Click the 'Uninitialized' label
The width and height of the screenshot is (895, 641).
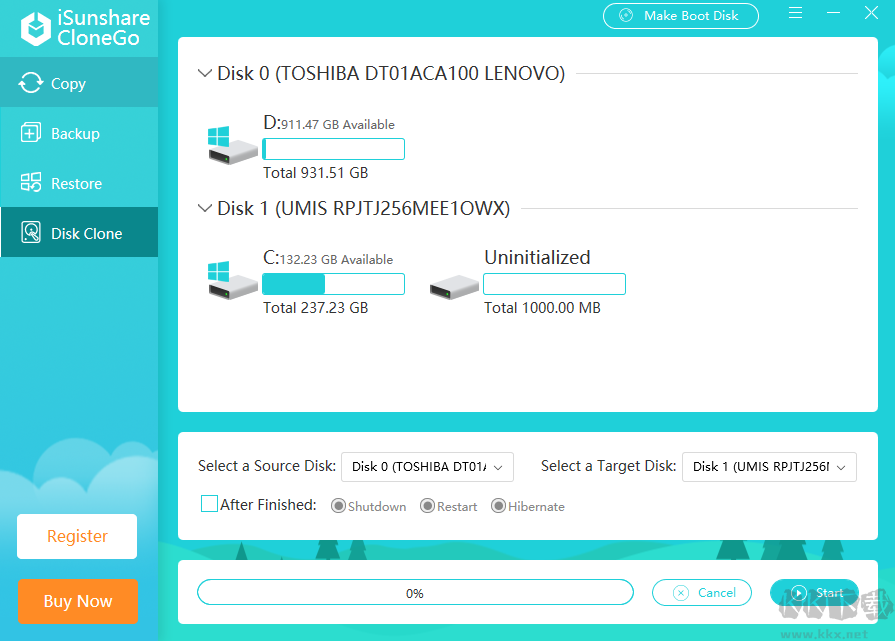[537, 257]
